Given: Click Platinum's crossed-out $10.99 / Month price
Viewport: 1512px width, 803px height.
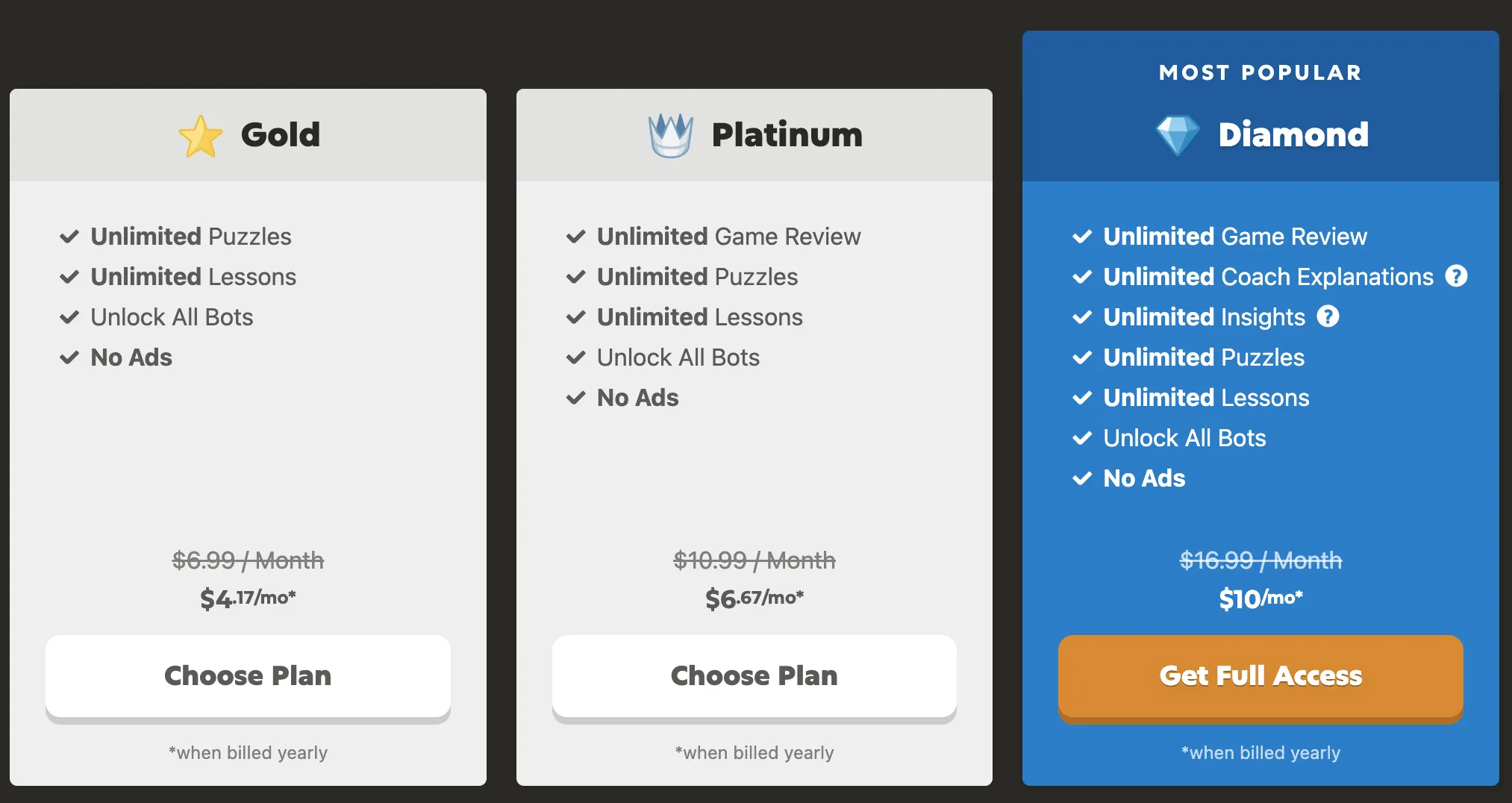Looking at the screenshot, I should point(755,560).
